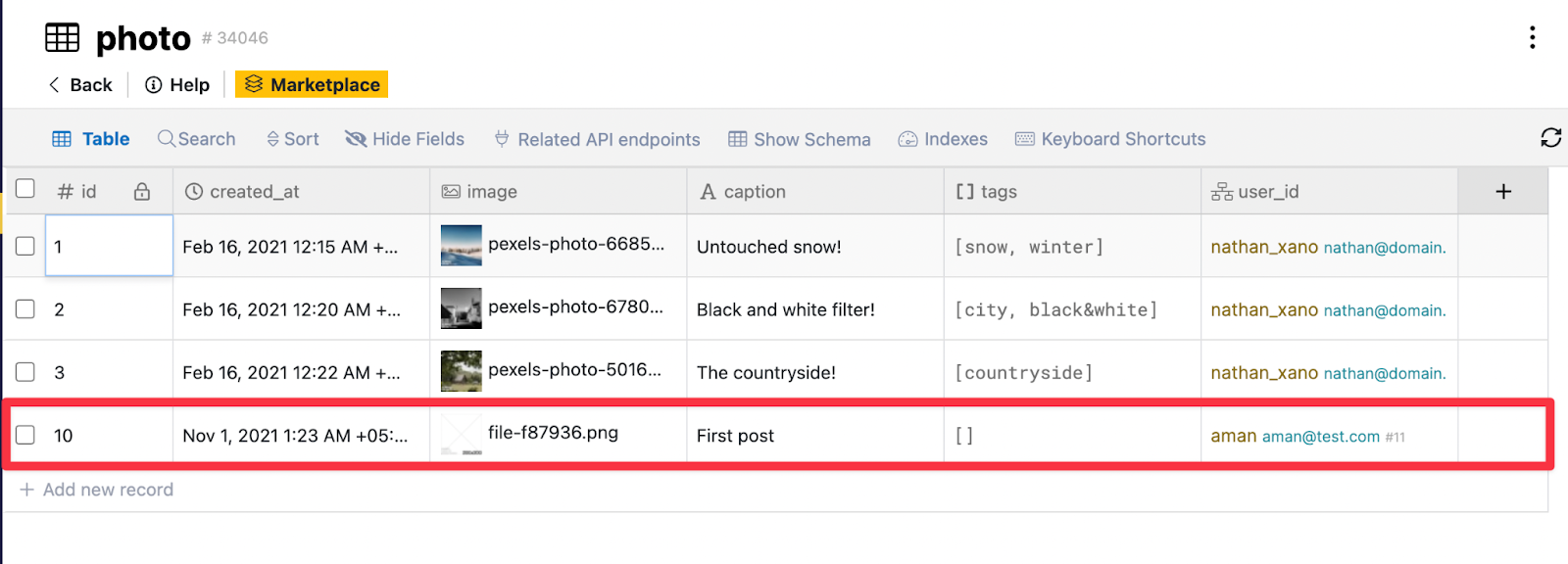Open the created_at column header
This screenshot has height=564, width=1568.
pos(254,192)
